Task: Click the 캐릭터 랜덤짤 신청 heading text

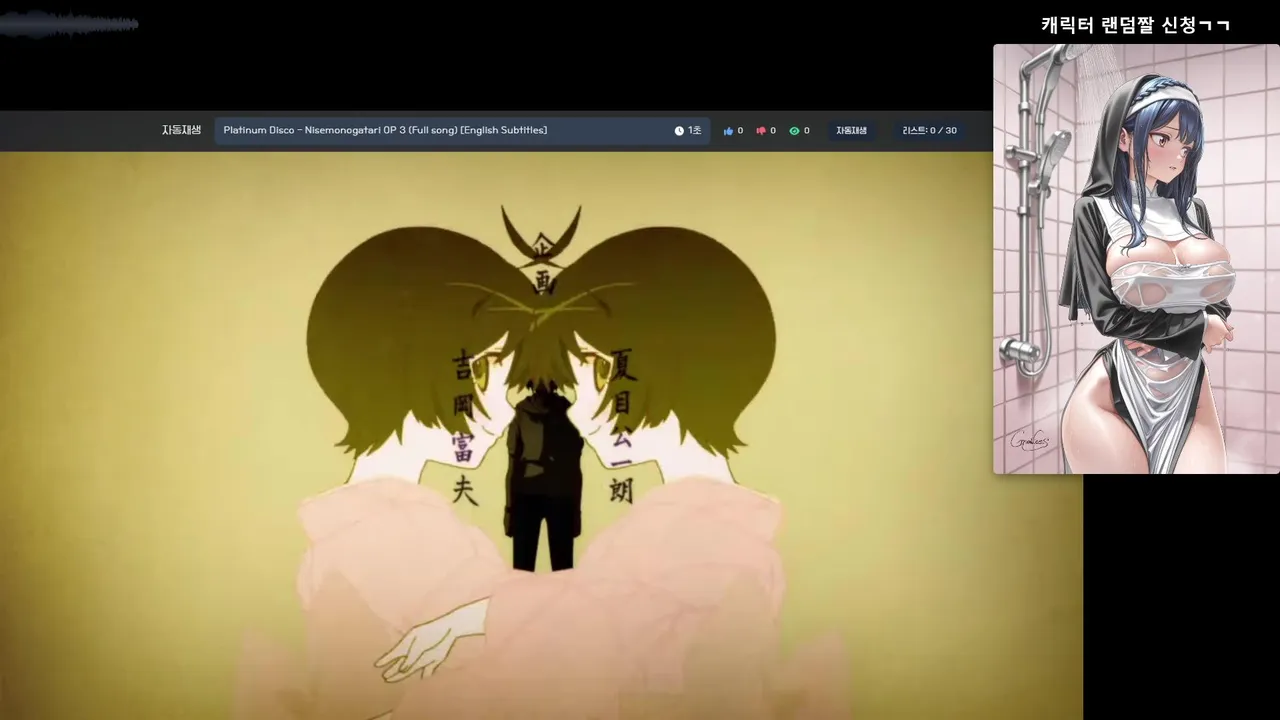Action: [1135, 25]
